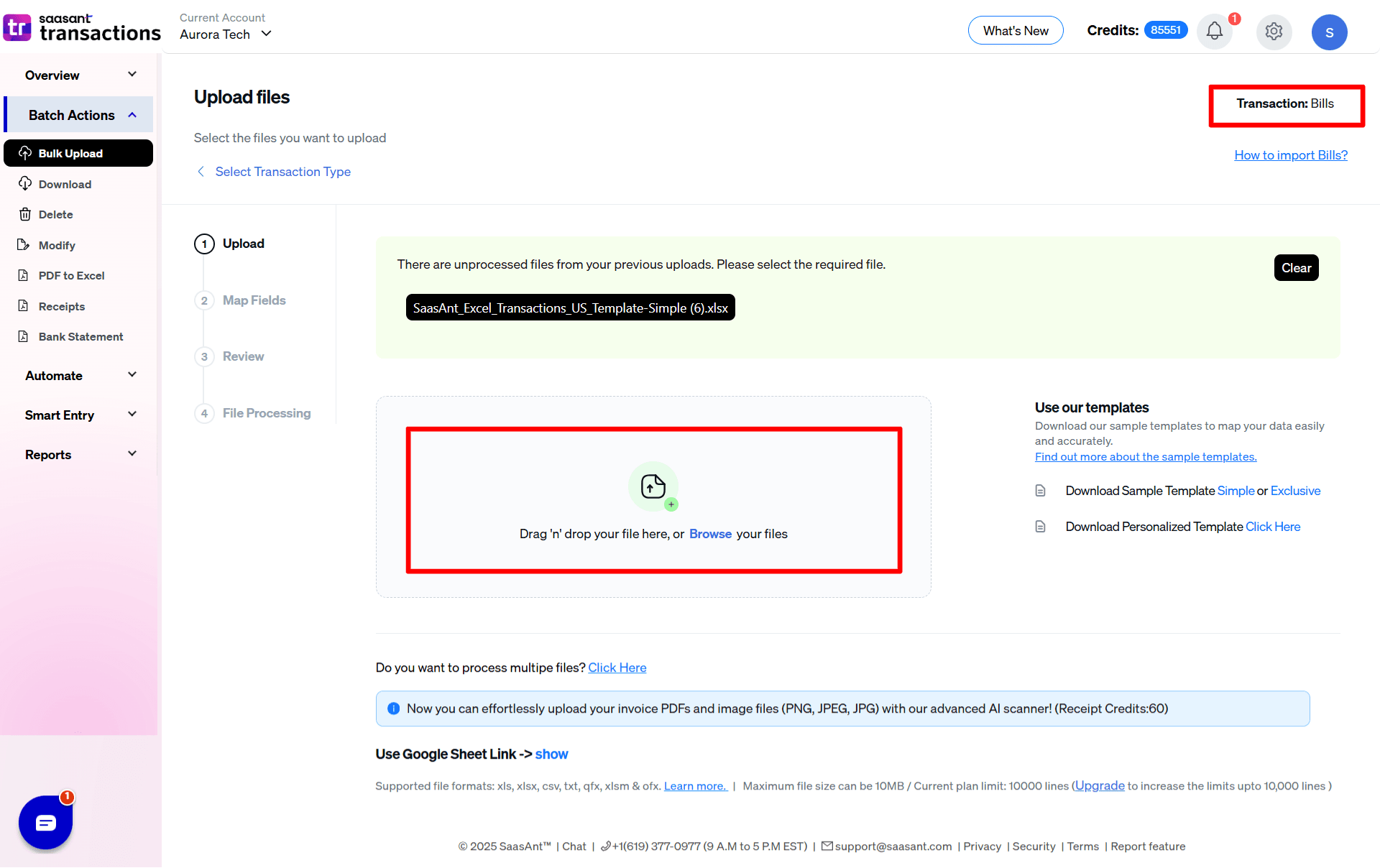Download the Exclusive sample template

click(x=1295, y=491)
